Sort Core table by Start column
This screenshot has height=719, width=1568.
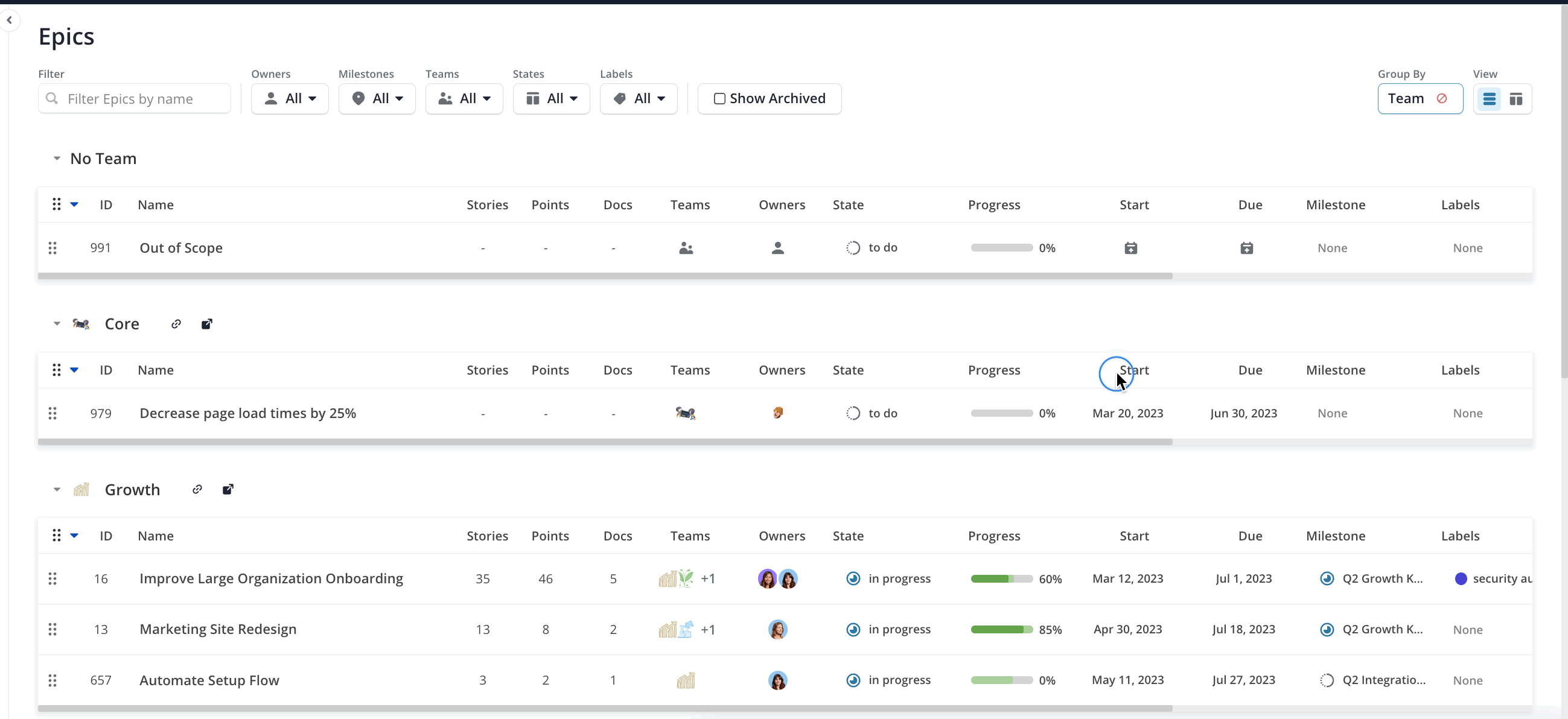(1133, 370)
